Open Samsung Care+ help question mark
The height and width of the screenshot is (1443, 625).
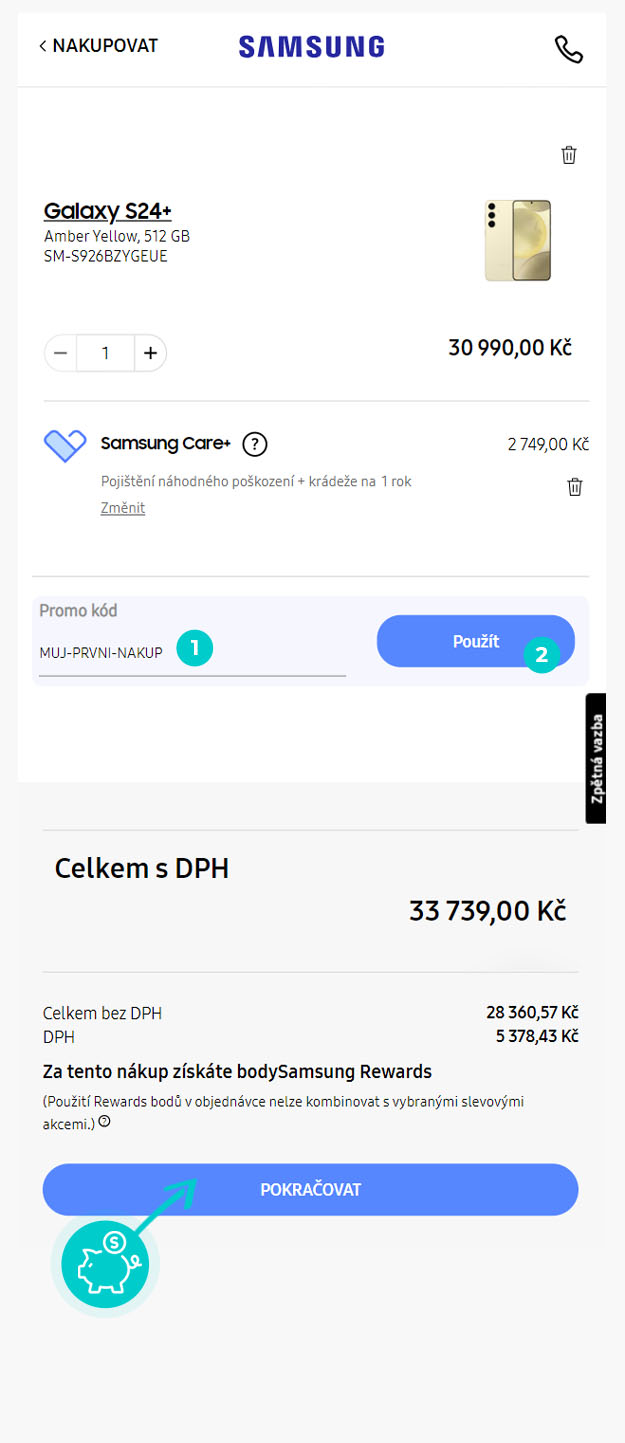click(255, 444)
